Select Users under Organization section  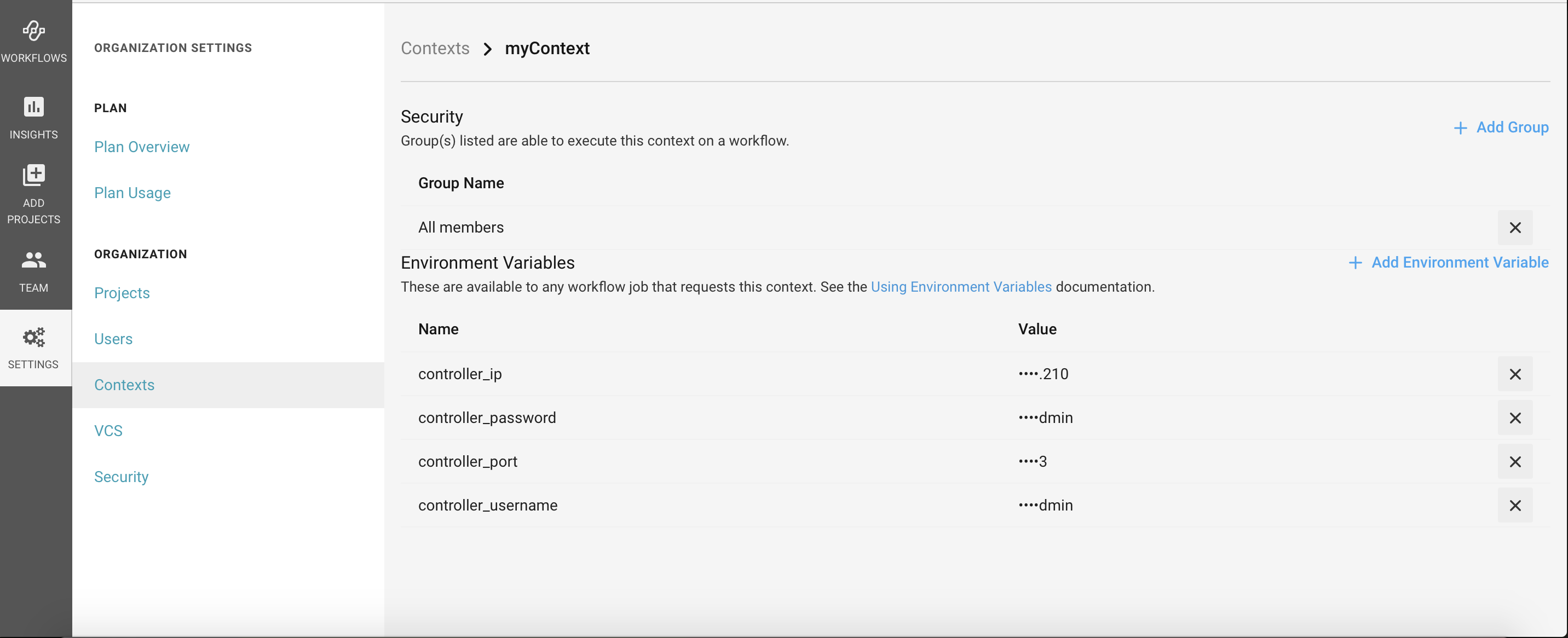(x=113, y=338)
